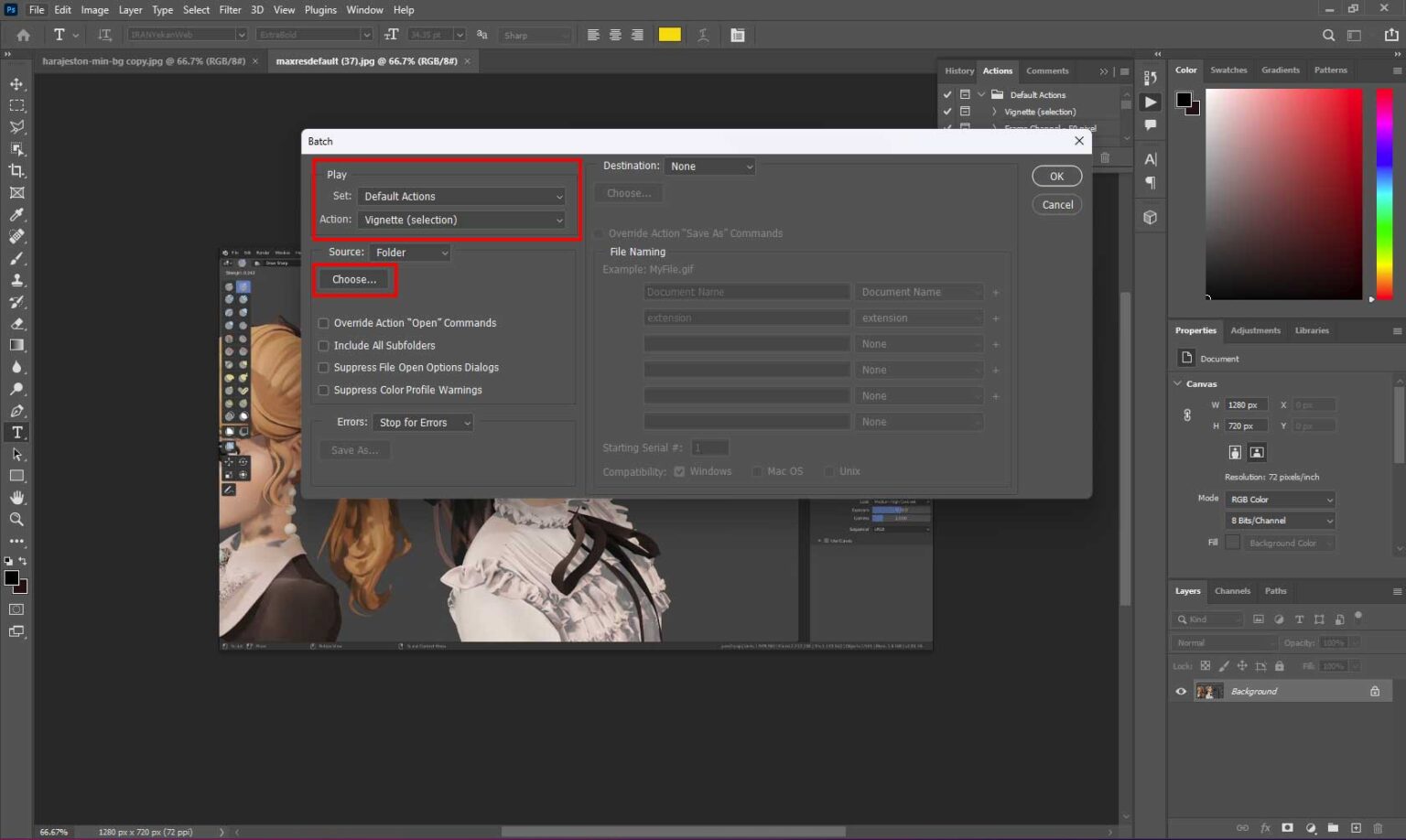Collapse the Canvas section in Properties

click(x=1178, y=384)
